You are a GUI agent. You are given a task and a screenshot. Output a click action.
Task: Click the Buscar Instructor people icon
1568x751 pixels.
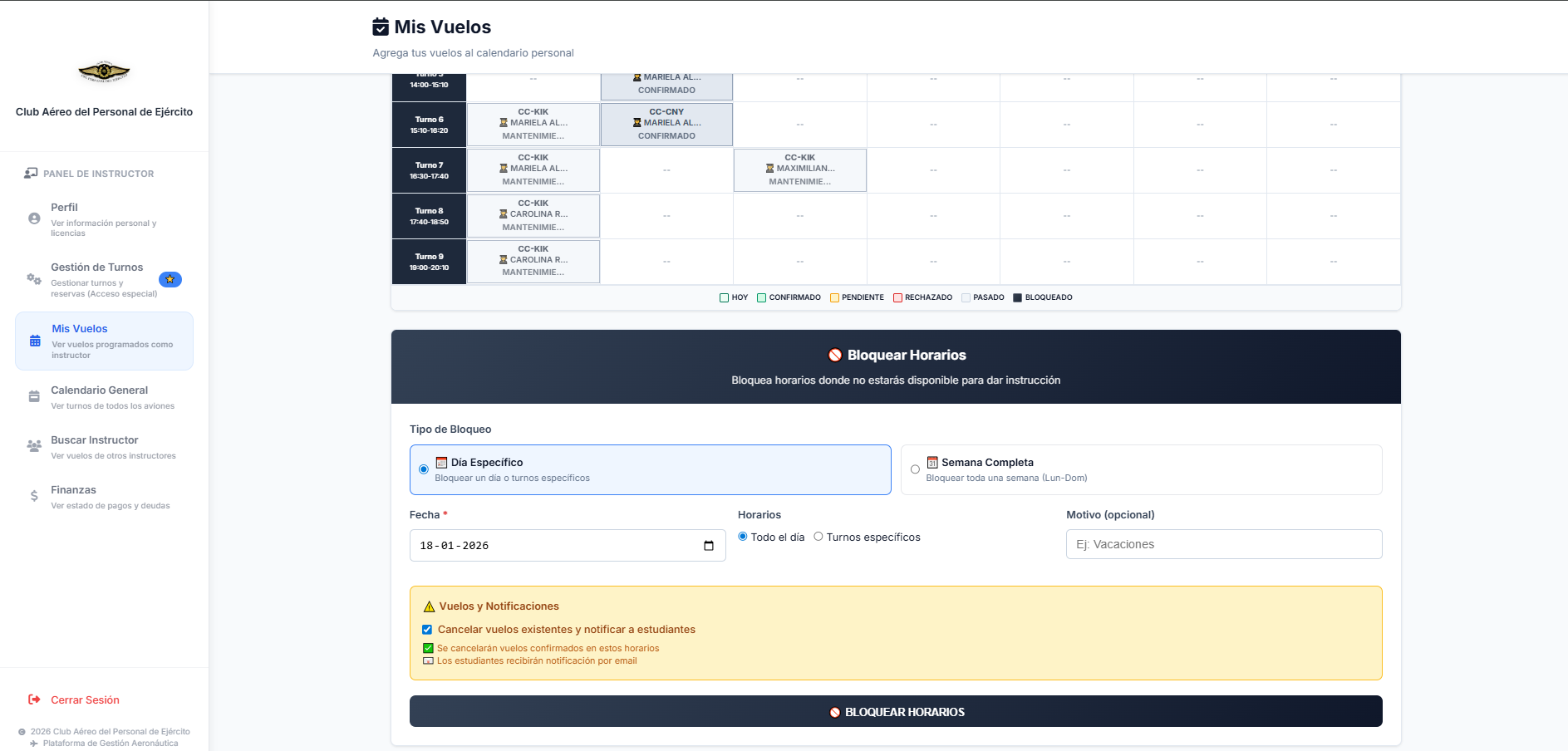[34, 447]
